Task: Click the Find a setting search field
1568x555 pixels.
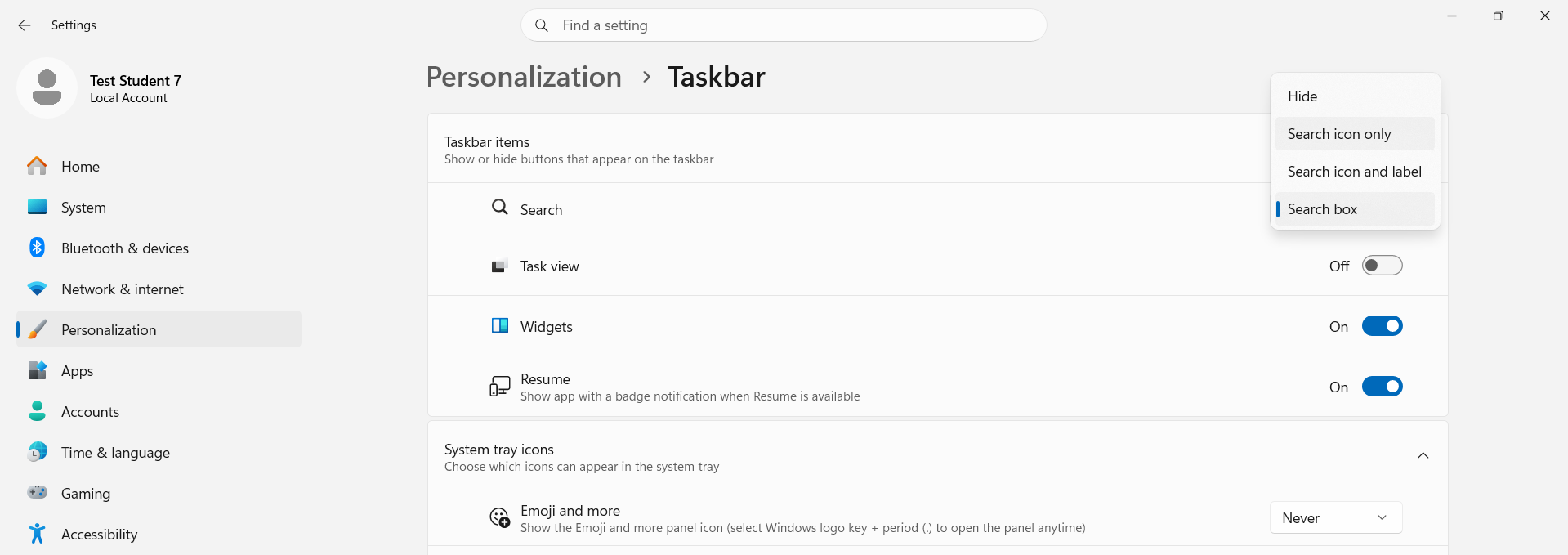Action: (x=784, y=25)
